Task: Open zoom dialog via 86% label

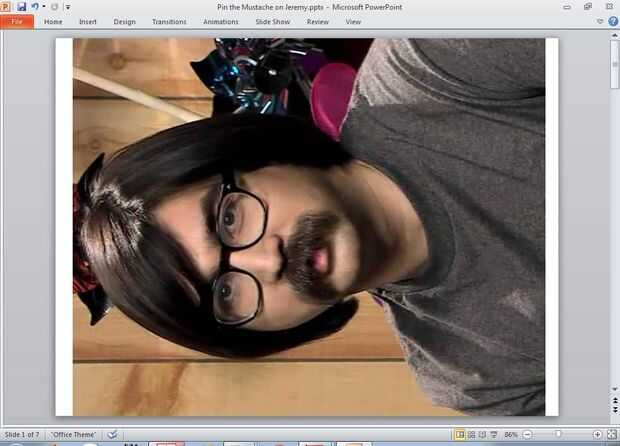Action: coord(511,435)
